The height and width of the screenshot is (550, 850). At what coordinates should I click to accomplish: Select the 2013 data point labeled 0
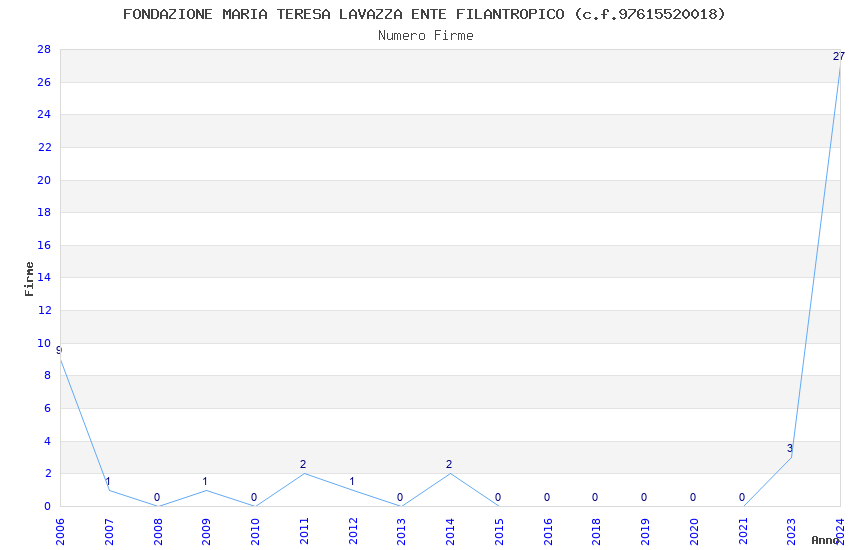click(400, 506)
